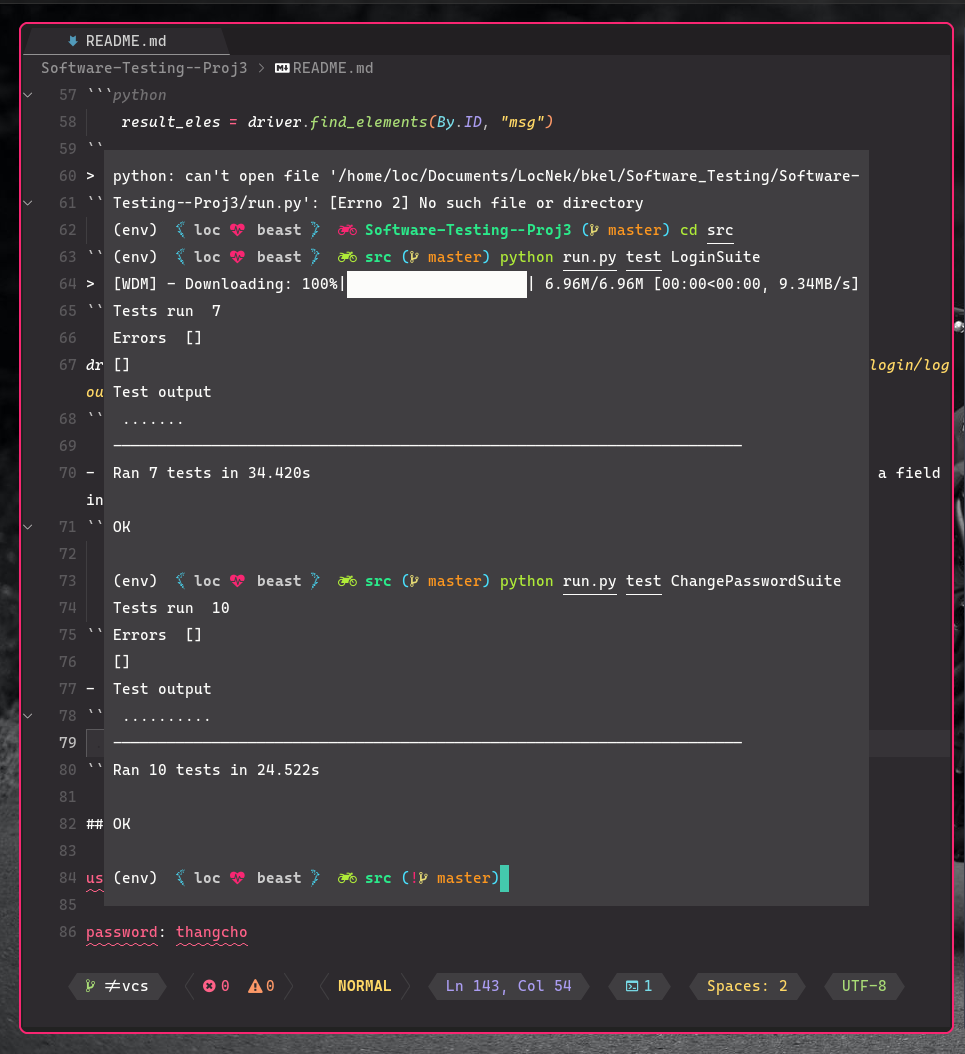This screenshot has height=1054, width=965.
Task: Collapse the fold at line 71
Action: (28, 526)
